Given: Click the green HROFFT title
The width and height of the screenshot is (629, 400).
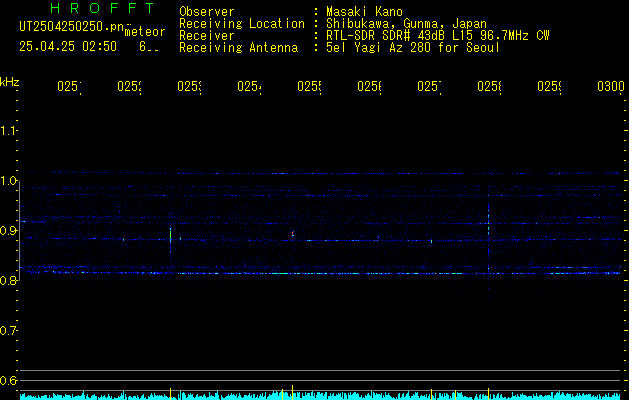Looking at the screenshot, I should click(102, 8).
